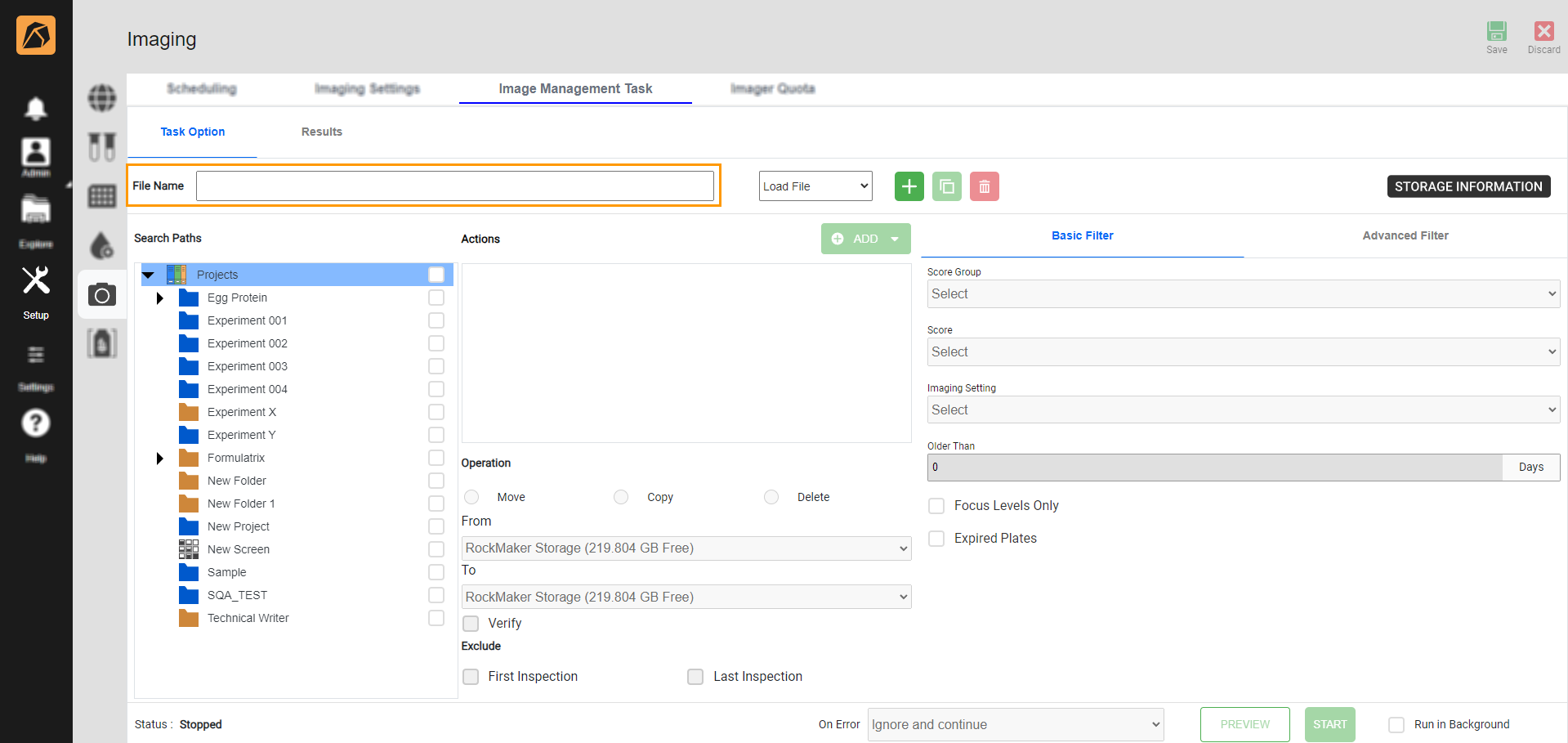
Task: Expand the Formulatrix folder
Action: pyautogui.click(x=159, y=458)
